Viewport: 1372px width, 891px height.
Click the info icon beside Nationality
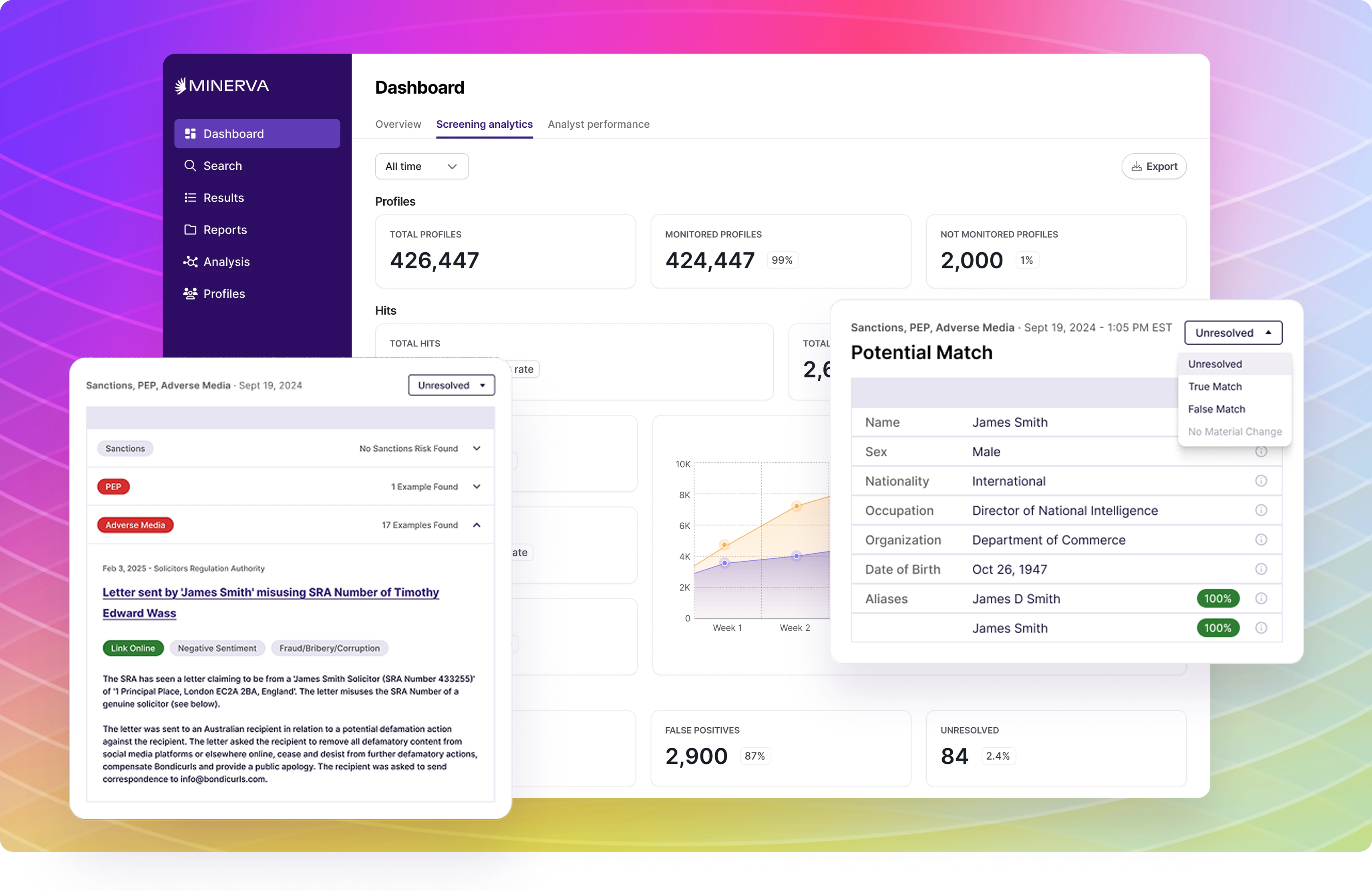[1261, 481]
